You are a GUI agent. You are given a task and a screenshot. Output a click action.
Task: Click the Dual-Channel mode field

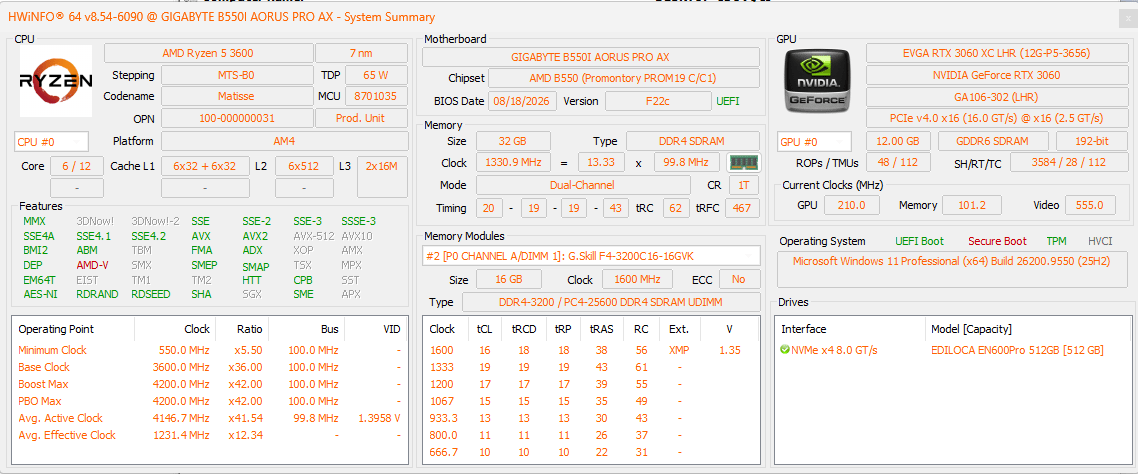[x=586, y=185]
